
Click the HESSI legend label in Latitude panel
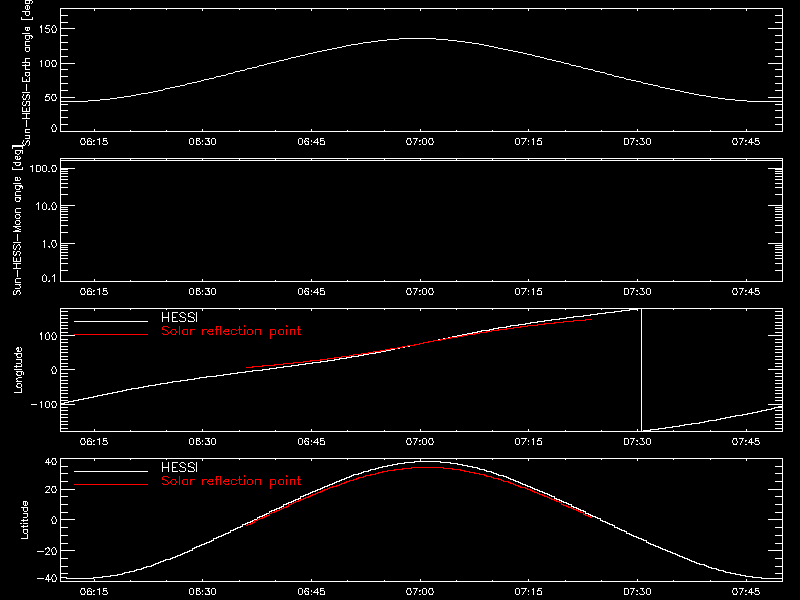pos(179,467)
